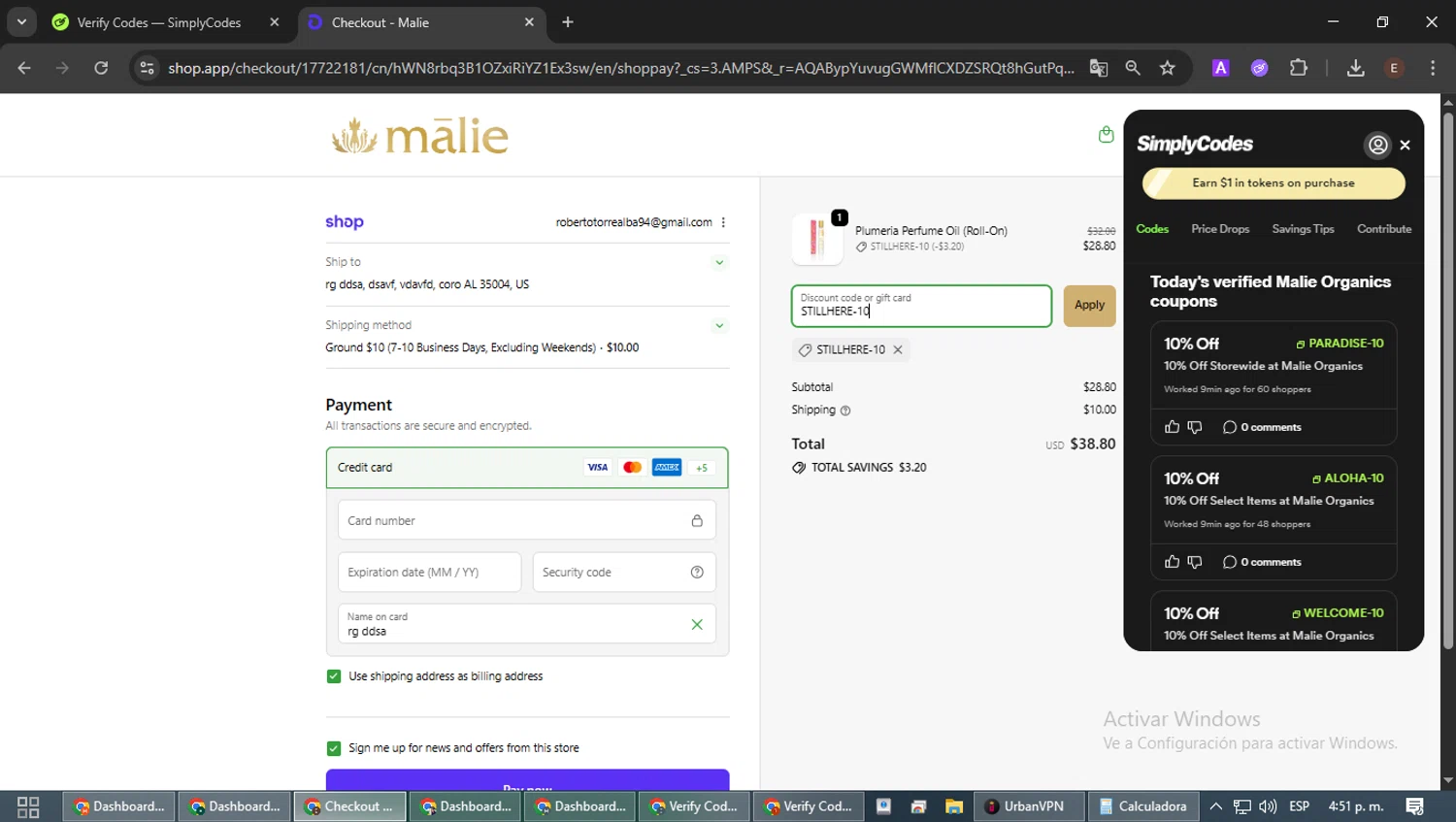1456x822 pixels.
Task: Close the SimplyCodes panel
Action: 1405,145
